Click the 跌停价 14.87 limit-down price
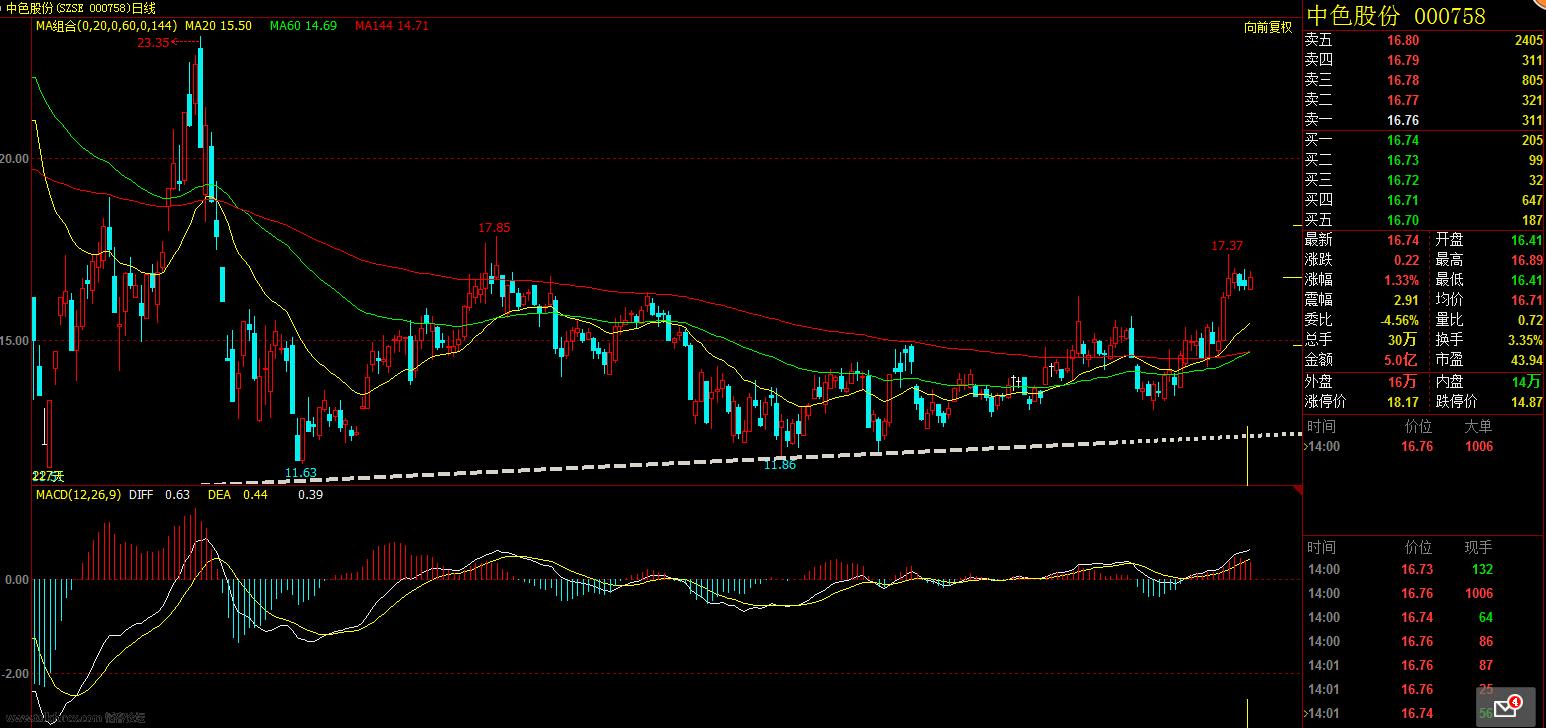Screen dimensions: 1546x728 click(1527, 402)
